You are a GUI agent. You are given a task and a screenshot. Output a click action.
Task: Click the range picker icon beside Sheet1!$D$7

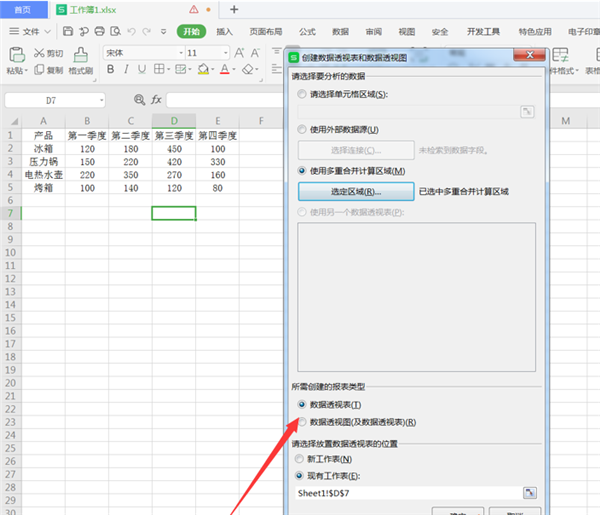(x=530, y=492)
